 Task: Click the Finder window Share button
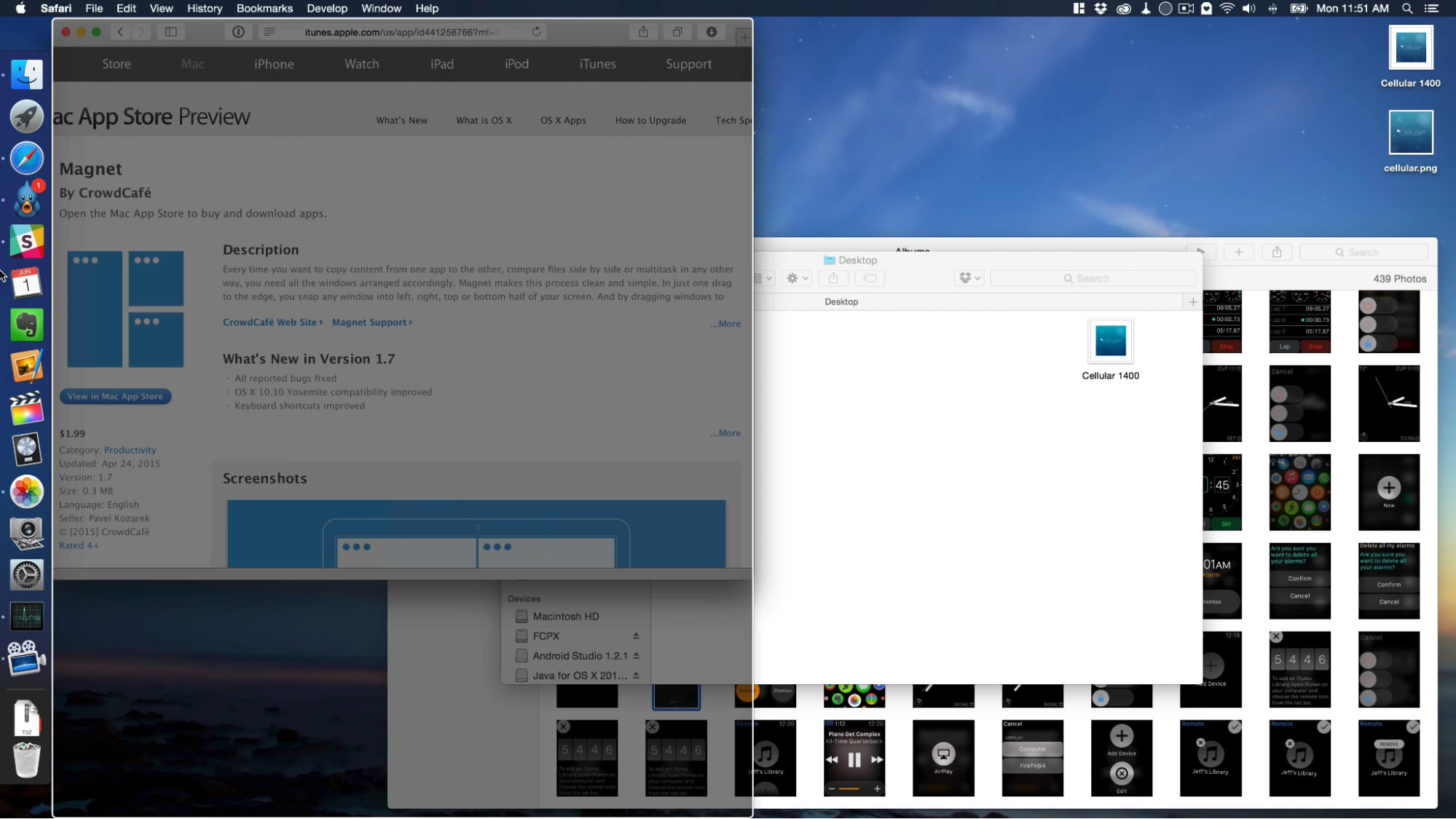pos(833,278)
